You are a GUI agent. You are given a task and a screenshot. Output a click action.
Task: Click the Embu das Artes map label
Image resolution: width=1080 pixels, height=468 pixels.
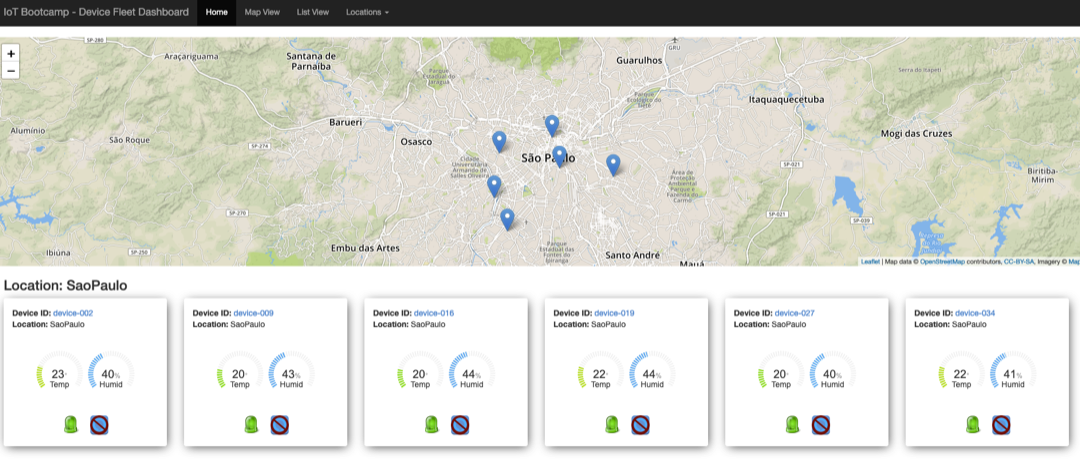click(x=365, y=248)
